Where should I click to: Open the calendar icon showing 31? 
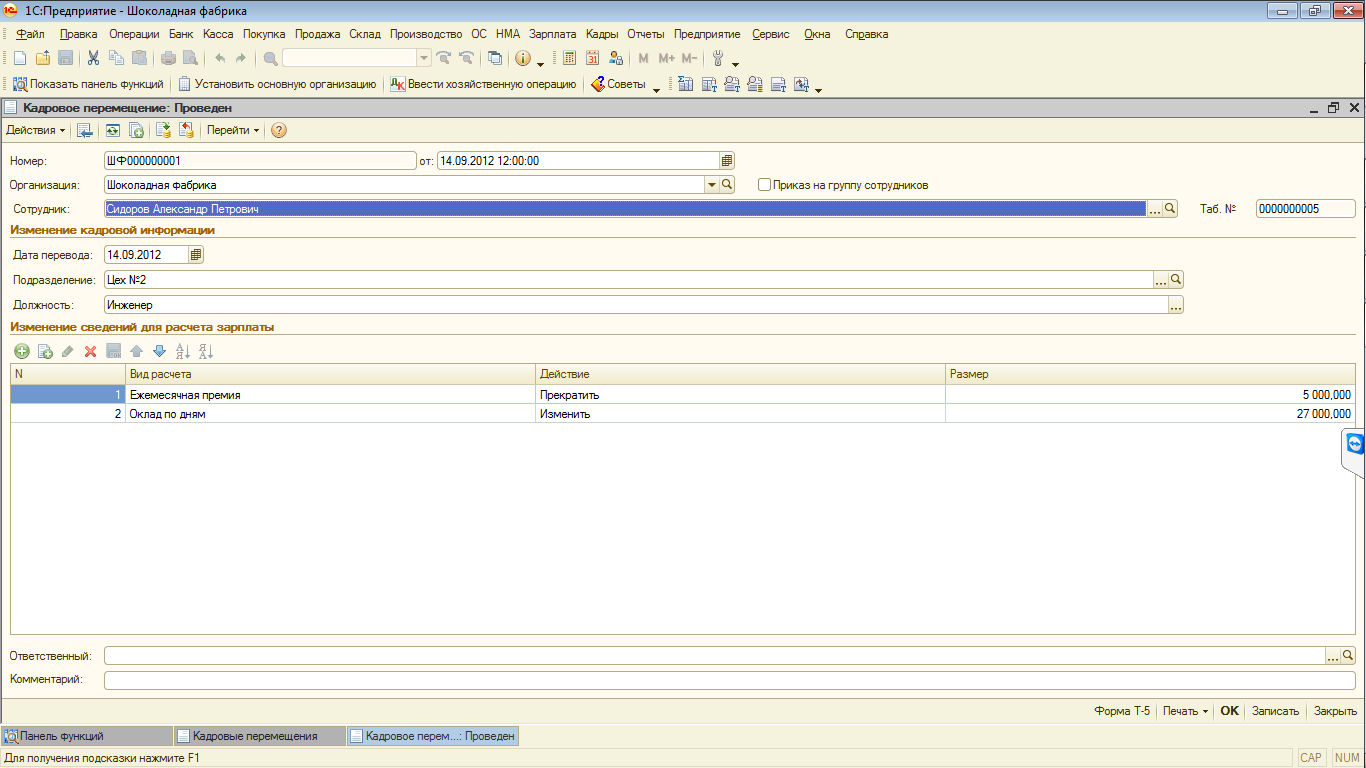pos(592,58)
